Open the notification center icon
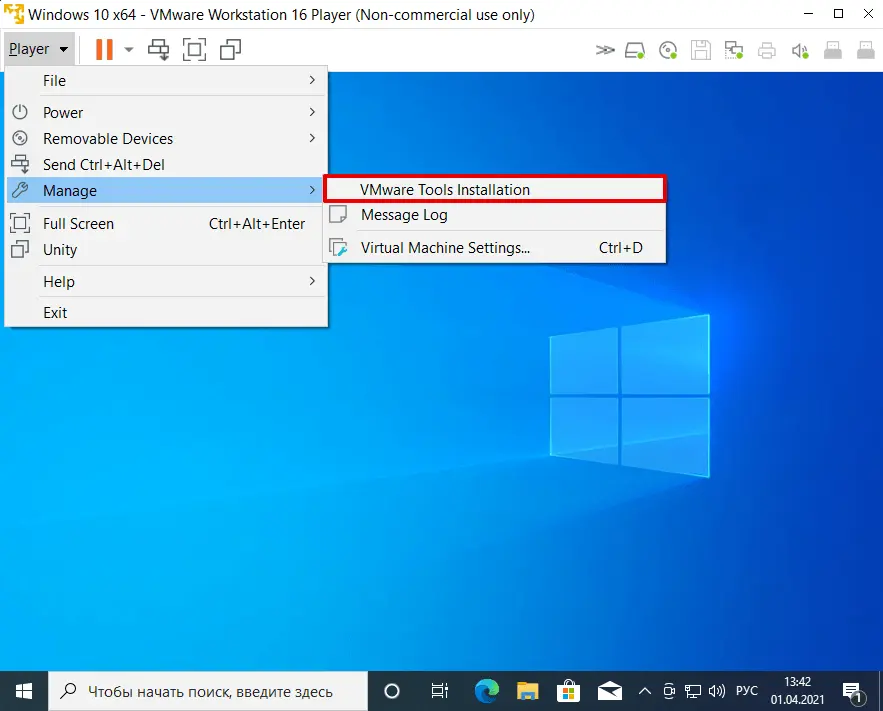The height and width of the screenshot is (711, 883). (x=853, y=691)
